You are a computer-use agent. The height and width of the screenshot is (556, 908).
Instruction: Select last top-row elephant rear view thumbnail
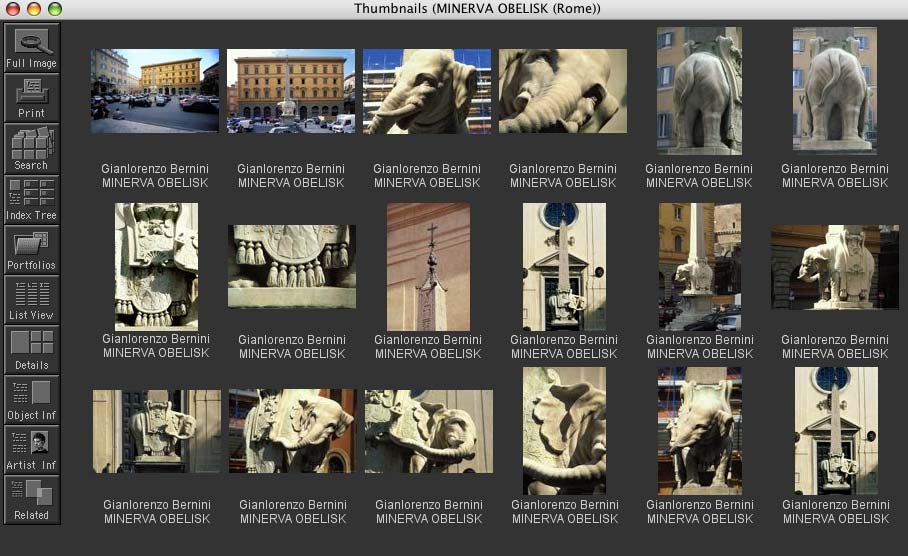834,91
